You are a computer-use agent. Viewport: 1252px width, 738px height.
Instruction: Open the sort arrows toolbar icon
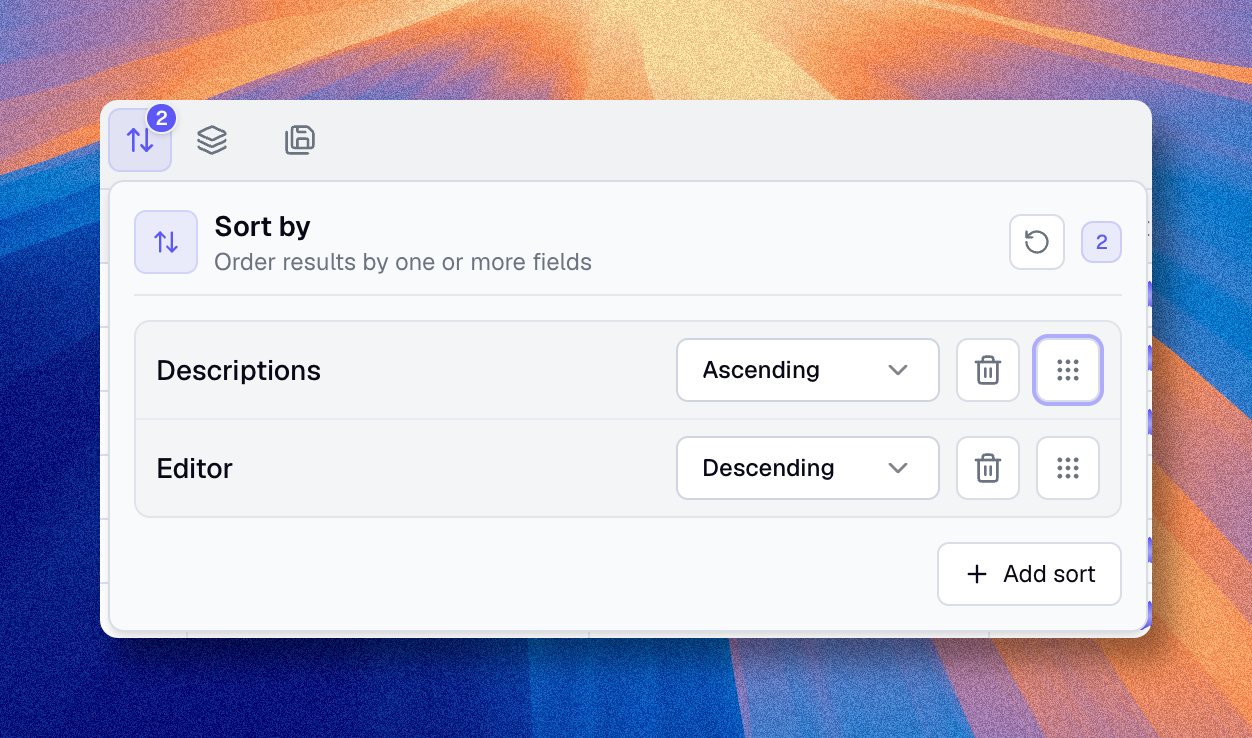140,140
